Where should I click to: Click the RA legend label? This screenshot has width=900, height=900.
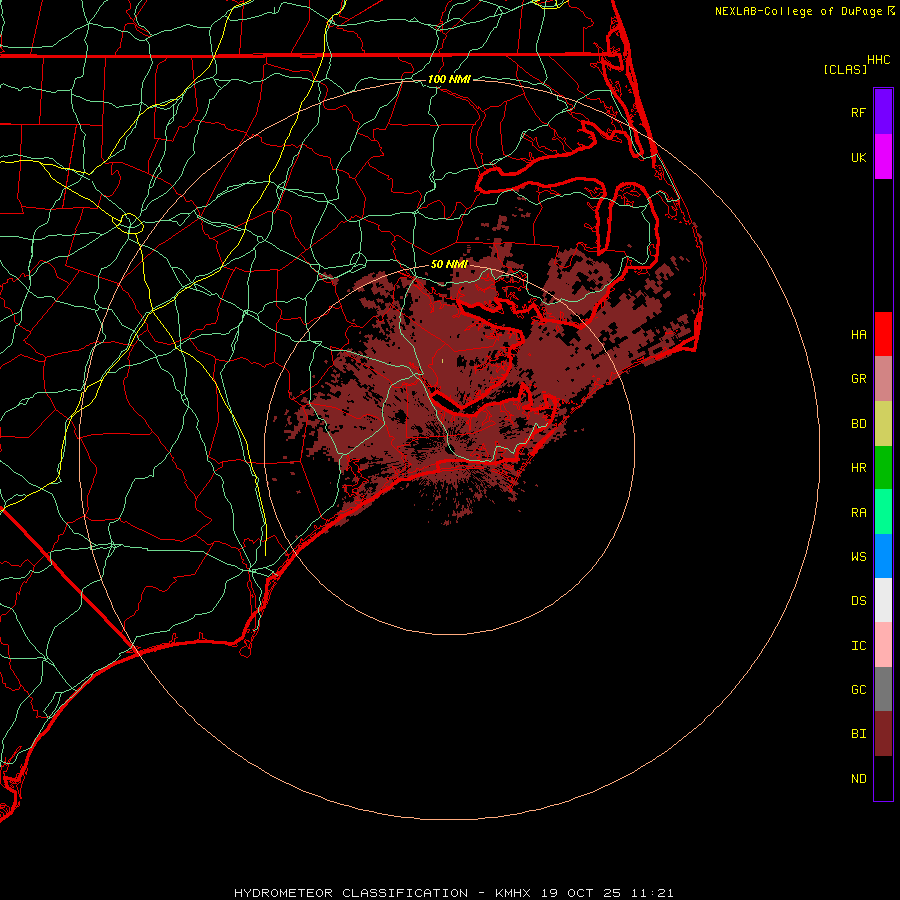[x=858, y=513]
